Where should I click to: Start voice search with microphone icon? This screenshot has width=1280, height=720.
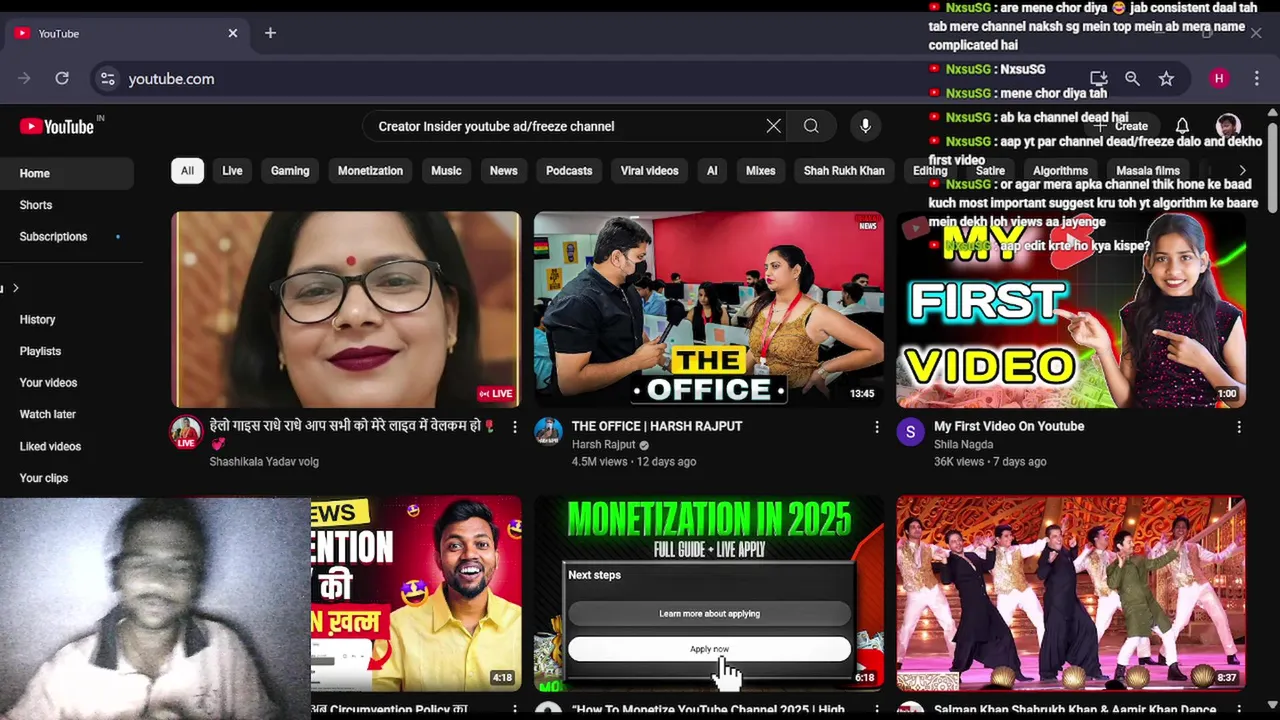tap(865, 126)
